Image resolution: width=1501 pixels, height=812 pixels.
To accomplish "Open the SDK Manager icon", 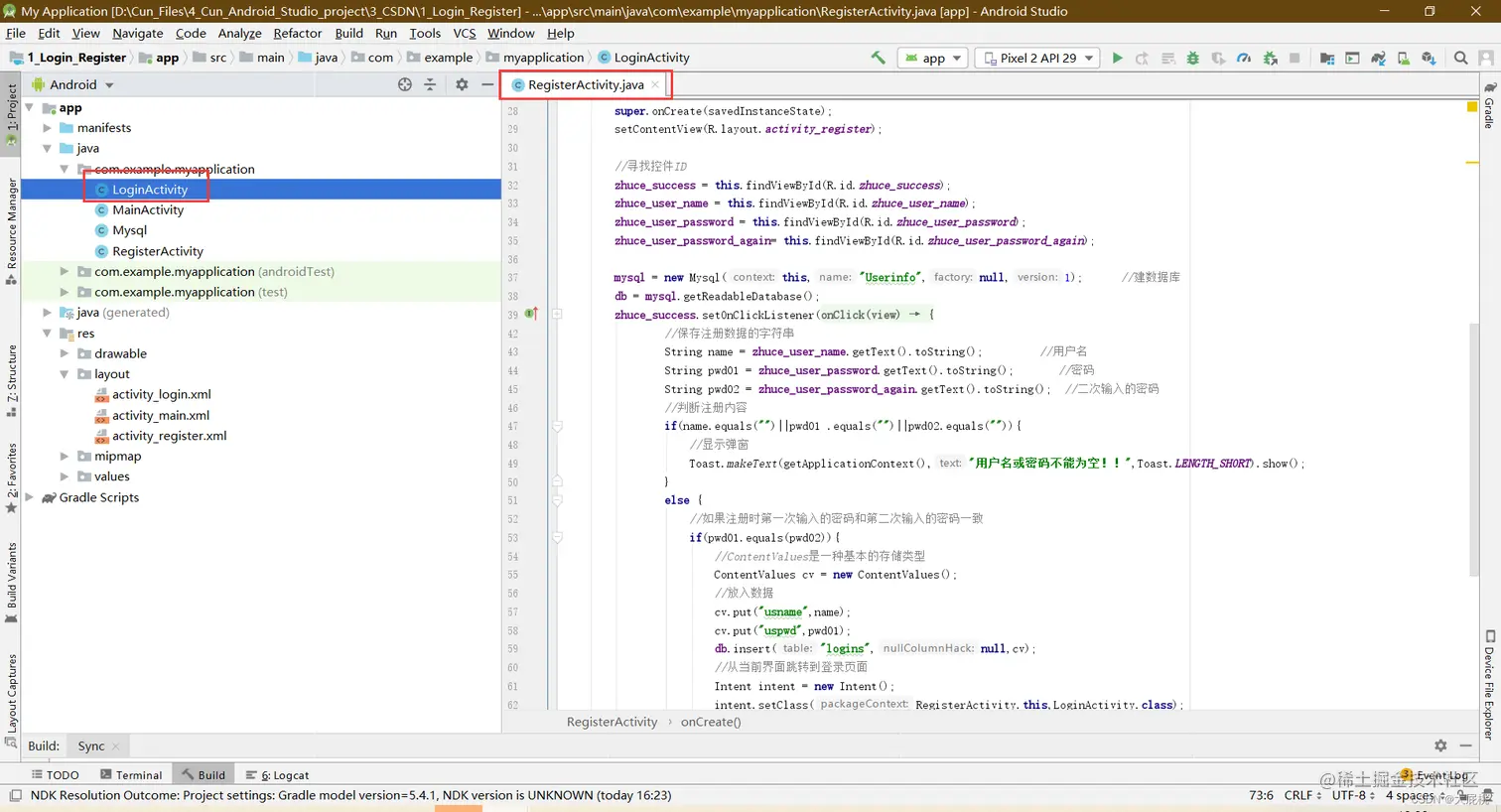I will coord(1429,58).
